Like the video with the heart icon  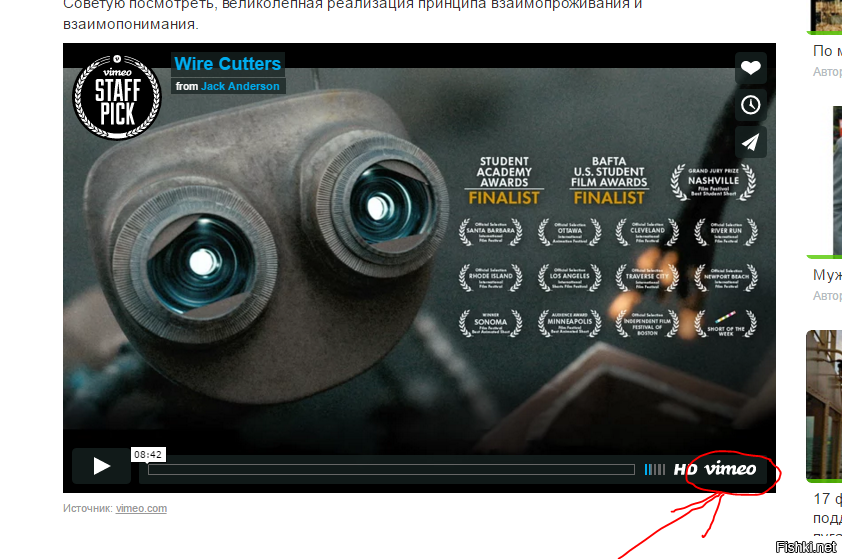pyautogui.click(x=750, y=68)
